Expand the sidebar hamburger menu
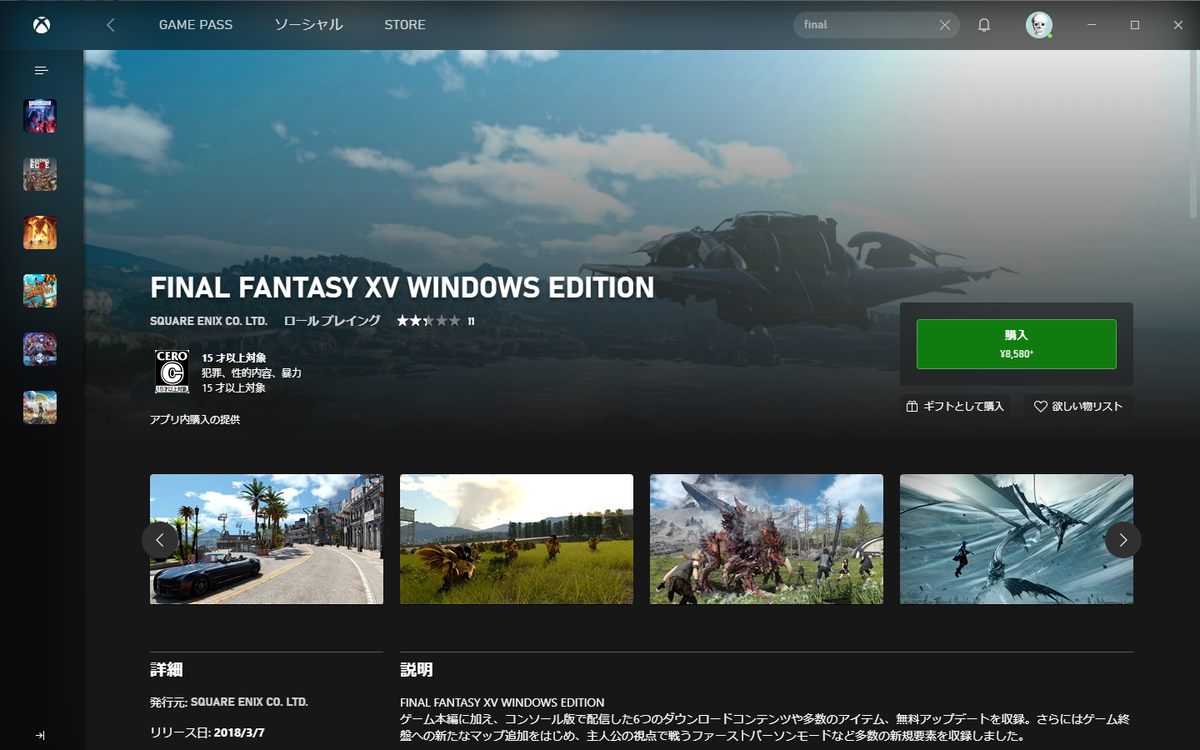 (x=41, y=70)
